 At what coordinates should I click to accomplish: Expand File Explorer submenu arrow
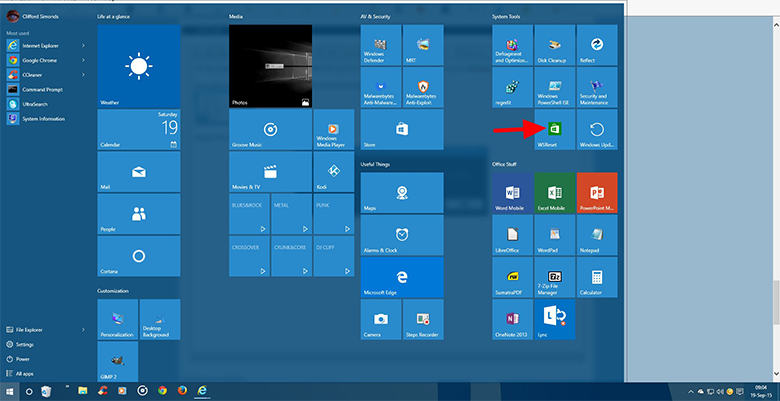pyautogui.click(x=83, y=329)
